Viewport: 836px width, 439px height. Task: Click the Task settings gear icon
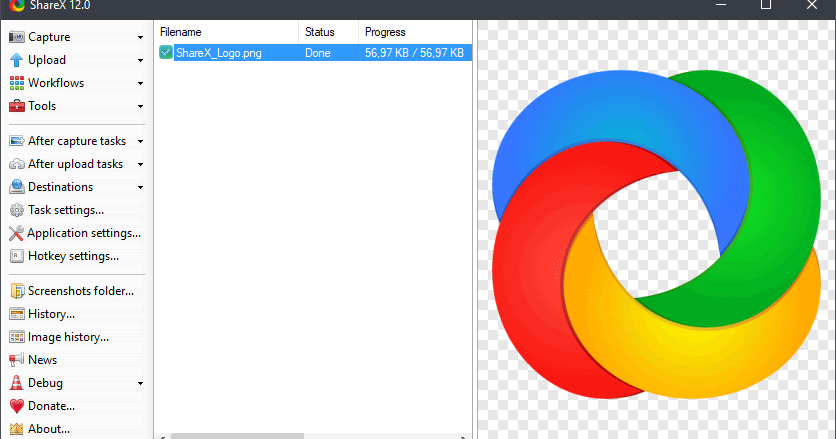(x=17, y=210)
